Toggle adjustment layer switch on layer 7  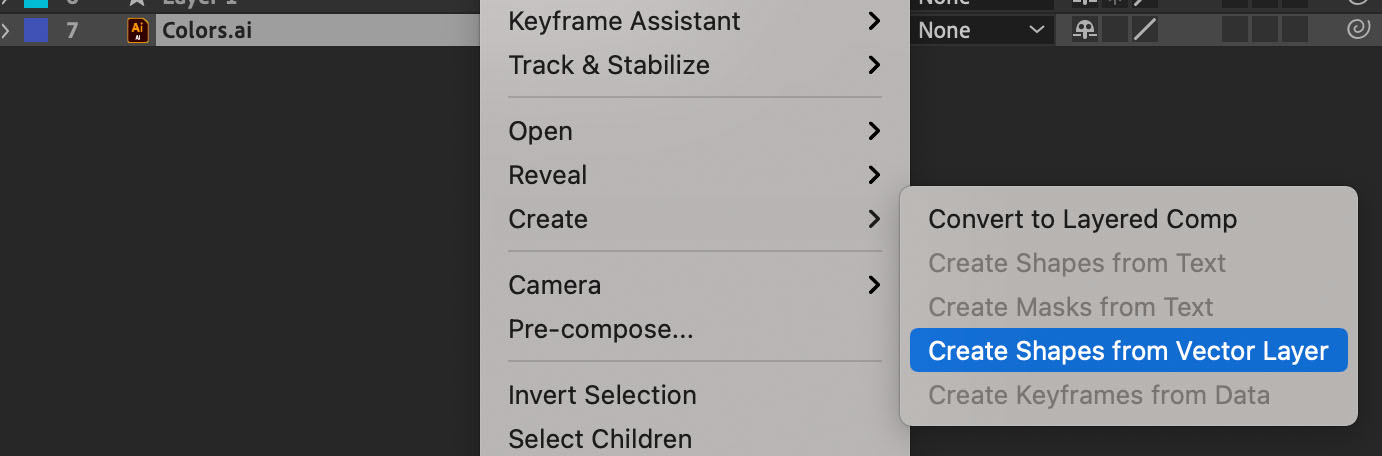pyautogui.click(x=1265, y=31)
